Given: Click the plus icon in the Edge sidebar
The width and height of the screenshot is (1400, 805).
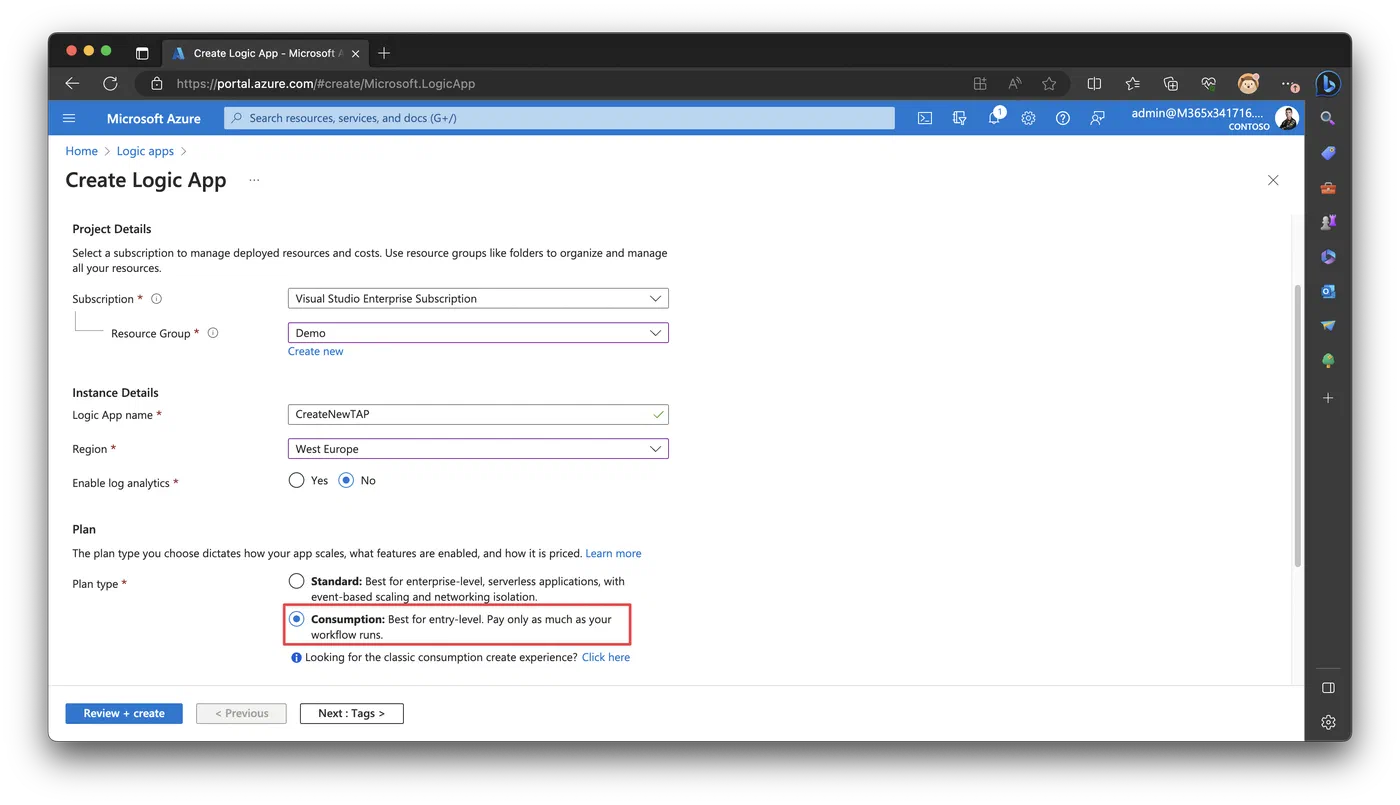Looking at the screenshot, I should coord(1328,398).
